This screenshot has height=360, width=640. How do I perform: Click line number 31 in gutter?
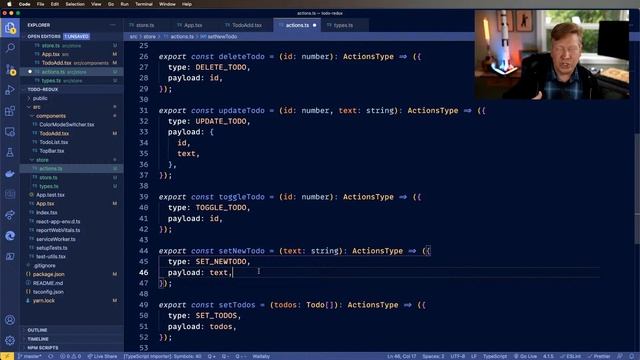[x=143, y=111]
